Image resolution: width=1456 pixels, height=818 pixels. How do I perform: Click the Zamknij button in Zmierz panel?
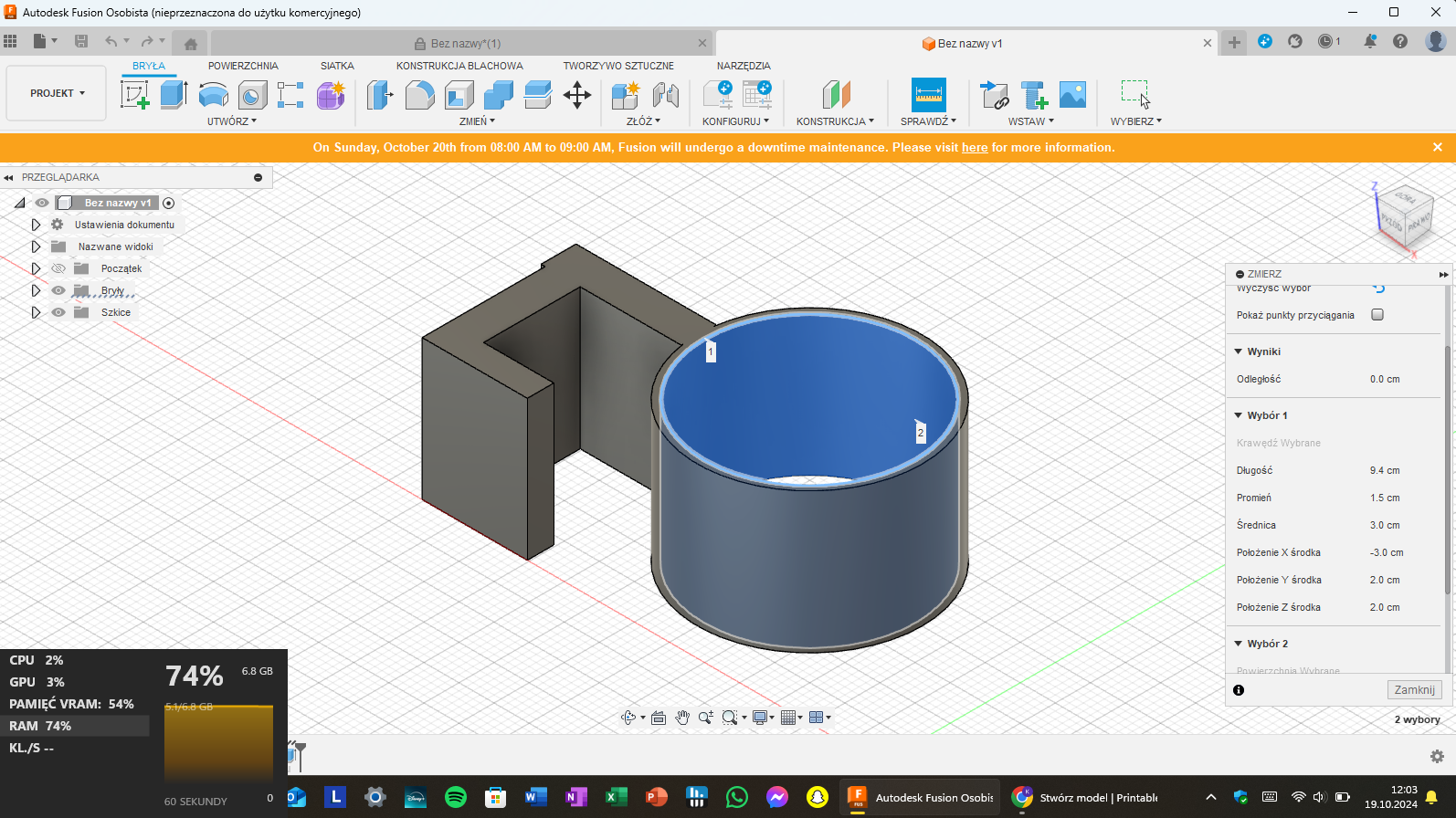coord(1414,690)
